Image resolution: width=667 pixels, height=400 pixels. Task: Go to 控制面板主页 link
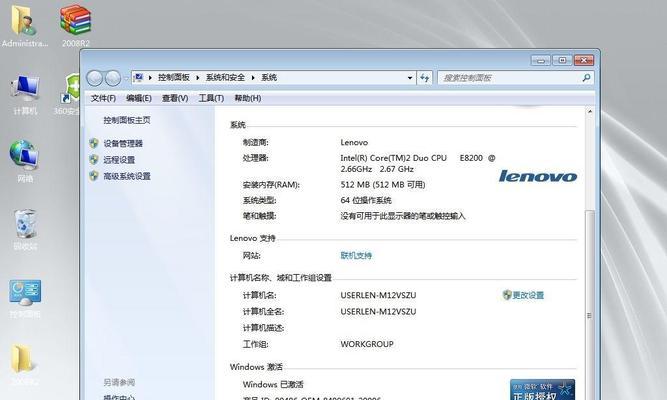pos(127,120)
